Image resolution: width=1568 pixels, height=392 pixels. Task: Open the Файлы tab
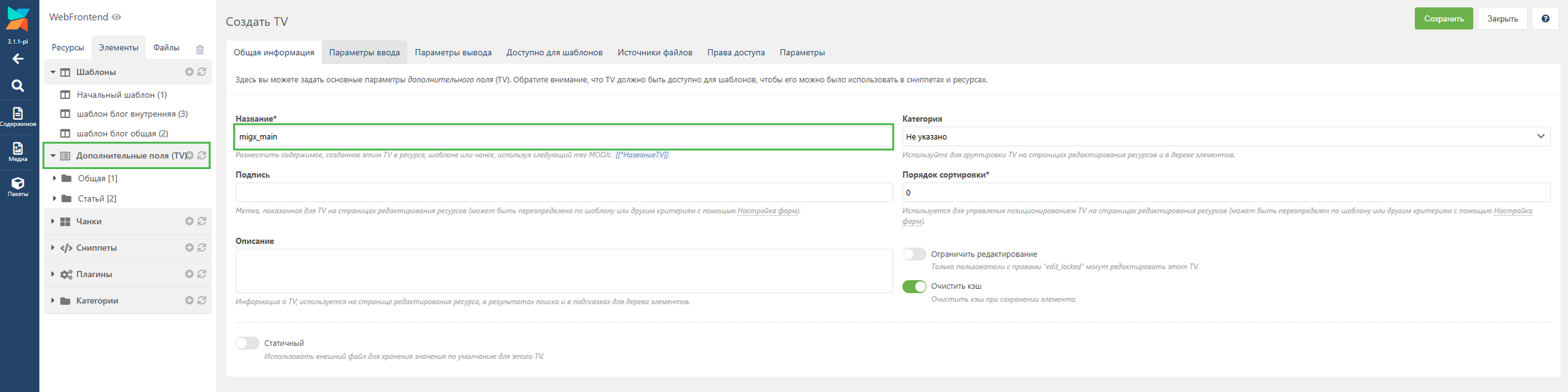(x=166, y=48)
